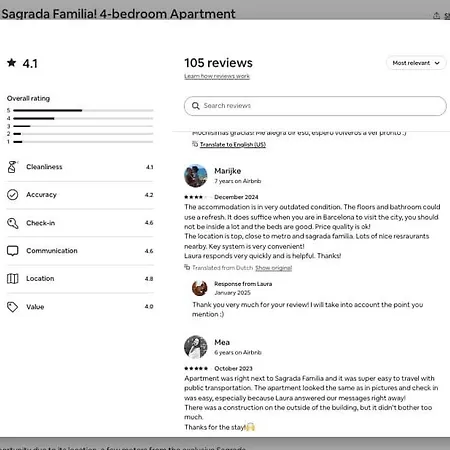The width and height of the screenshot is (450, 450).
Task: Click the 'January 2025' response date
Action: (x=232, y=293)
